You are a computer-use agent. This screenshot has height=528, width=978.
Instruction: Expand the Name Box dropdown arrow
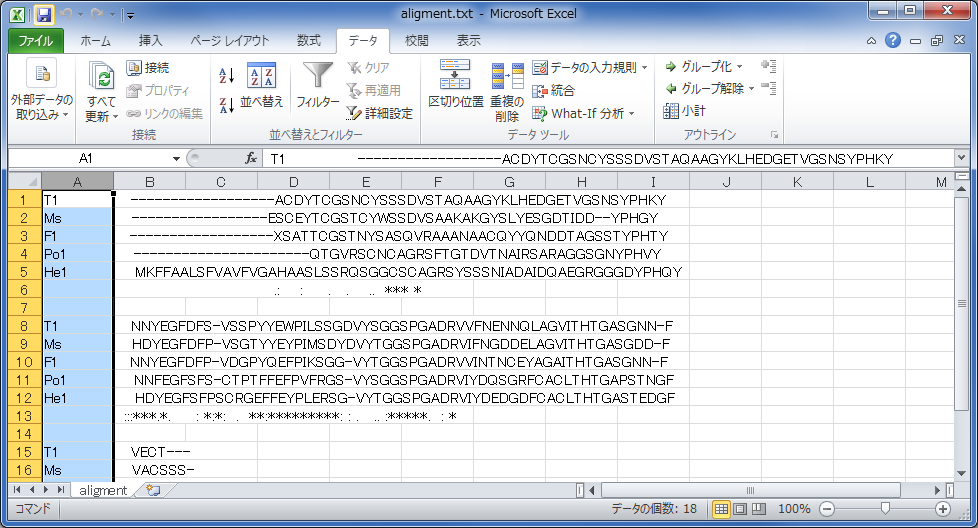[176, 158]
